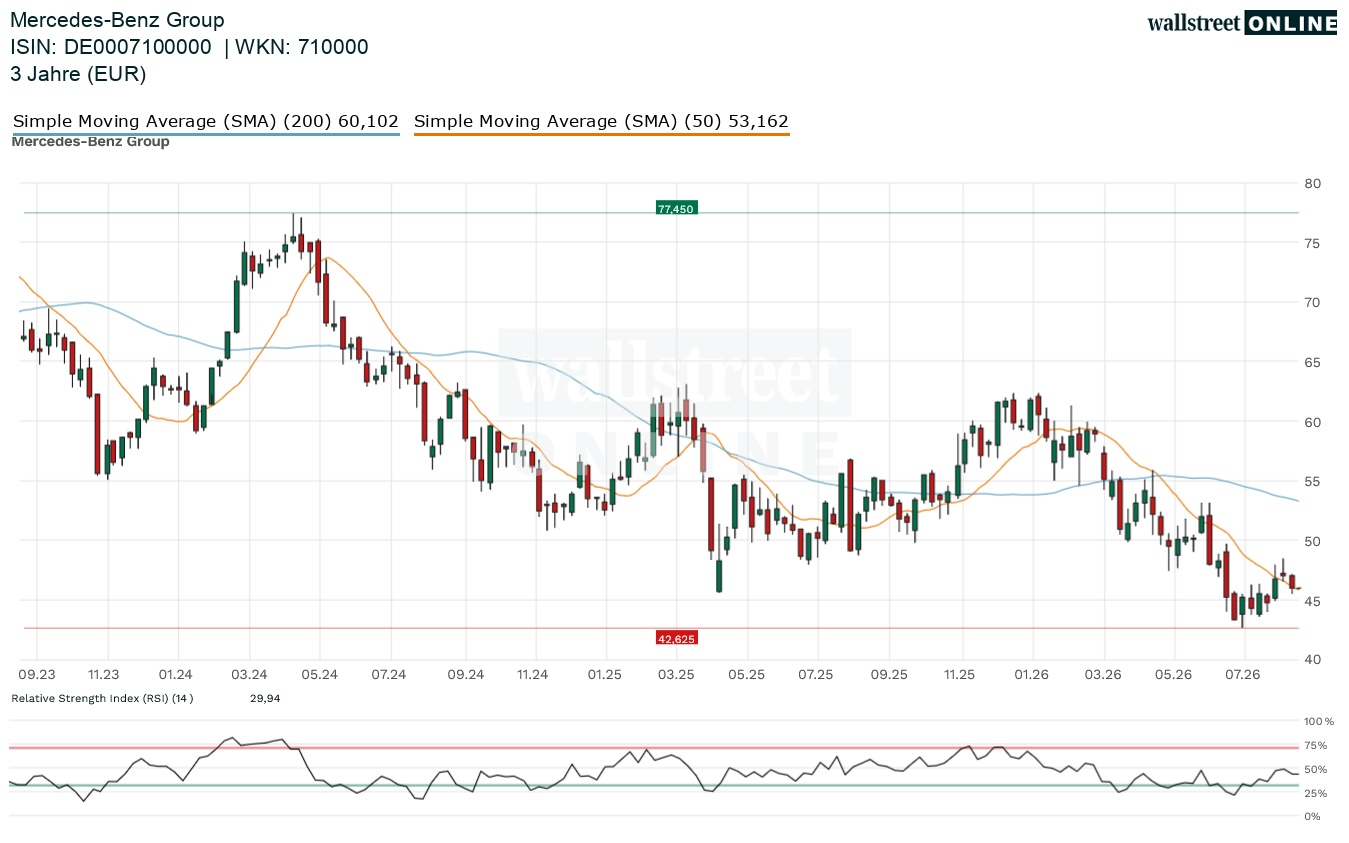Click price axis label 60
The image size is (1349, 843).
[x=1313, y=422]
